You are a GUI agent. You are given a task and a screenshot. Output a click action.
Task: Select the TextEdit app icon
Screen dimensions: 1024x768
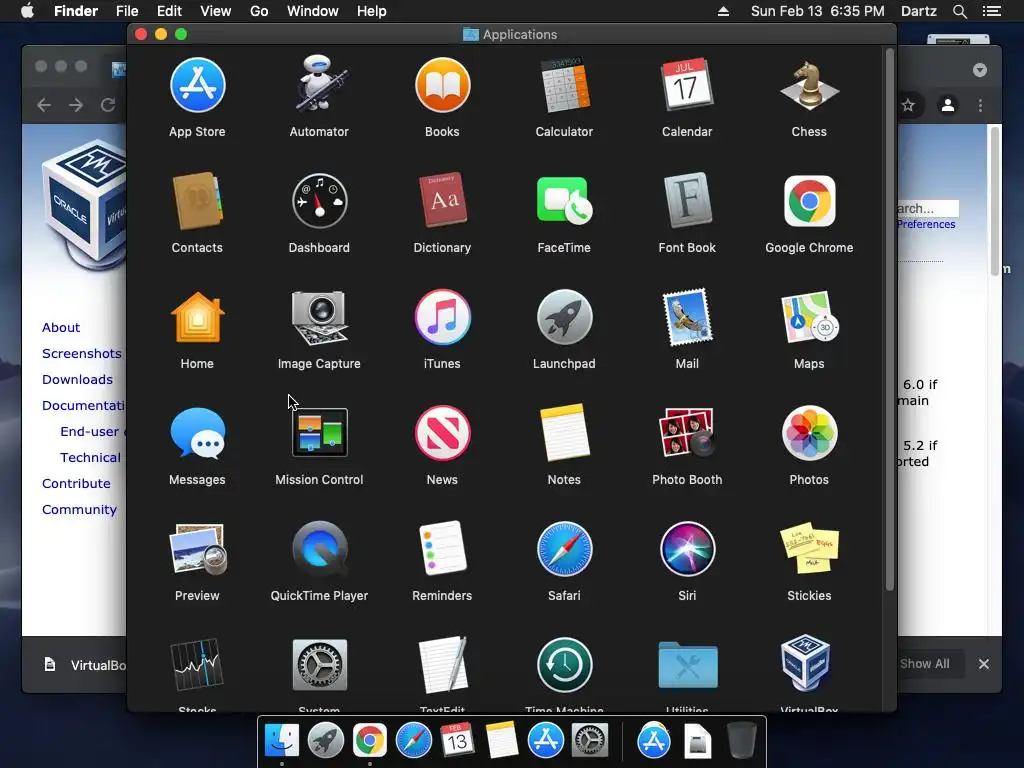pos(442,665)
